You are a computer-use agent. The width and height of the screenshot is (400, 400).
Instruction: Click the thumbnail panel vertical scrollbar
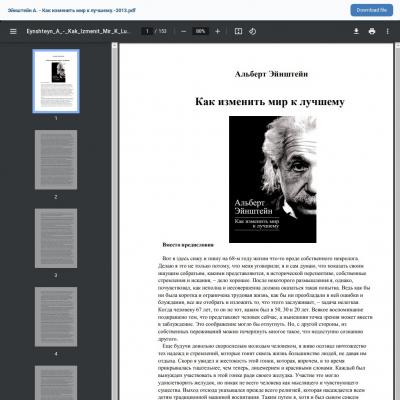pos(115,221)
